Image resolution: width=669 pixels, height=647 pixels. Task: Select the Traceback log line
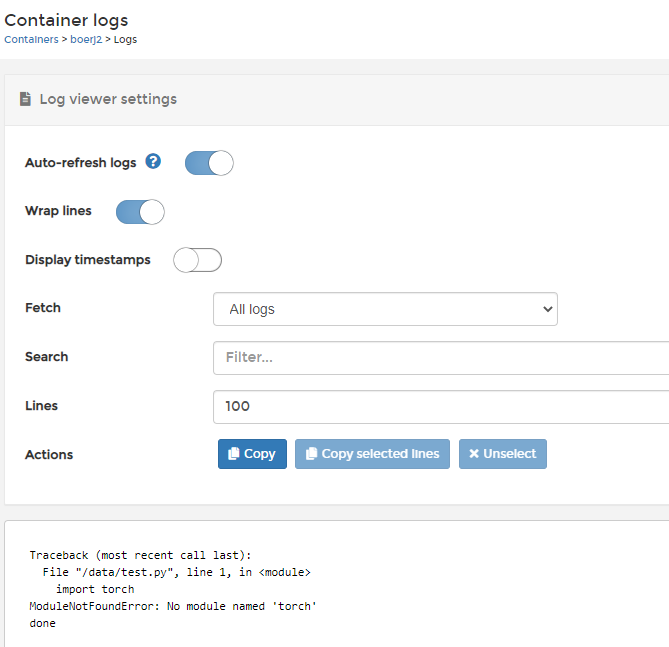(x=140, y=555)
